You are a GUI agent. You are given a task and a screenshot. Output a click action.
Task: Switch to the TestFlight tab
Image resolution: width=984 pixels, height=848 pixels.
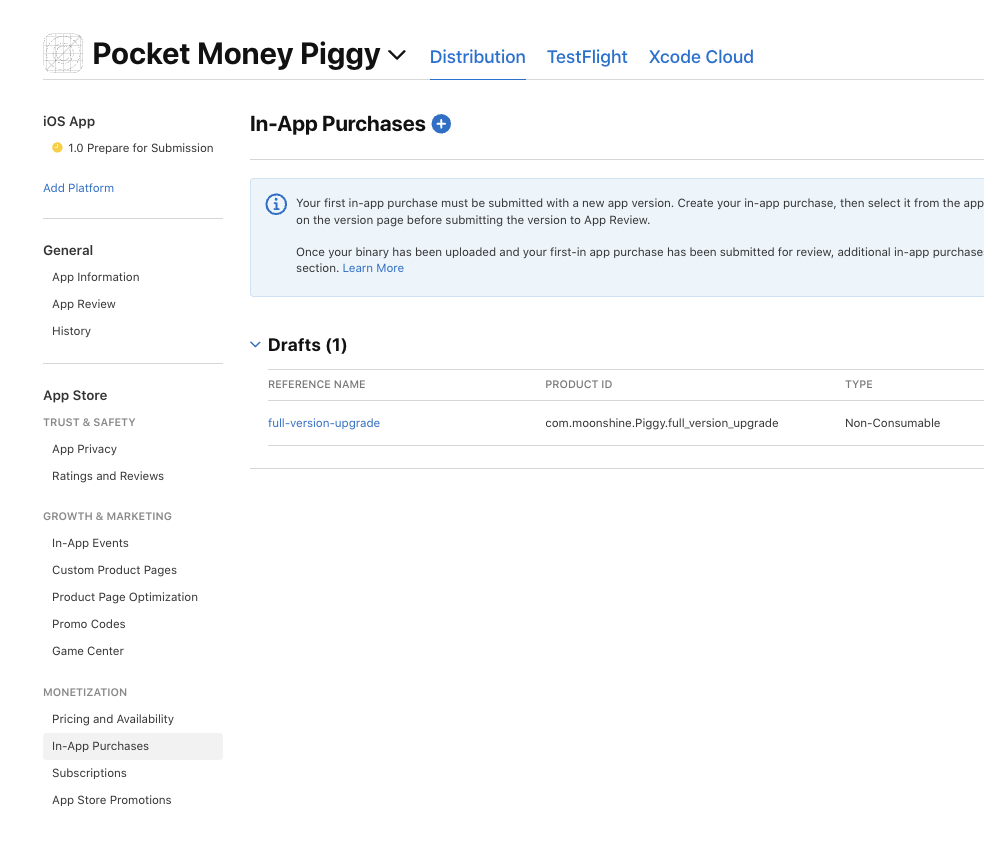point(587,57)
